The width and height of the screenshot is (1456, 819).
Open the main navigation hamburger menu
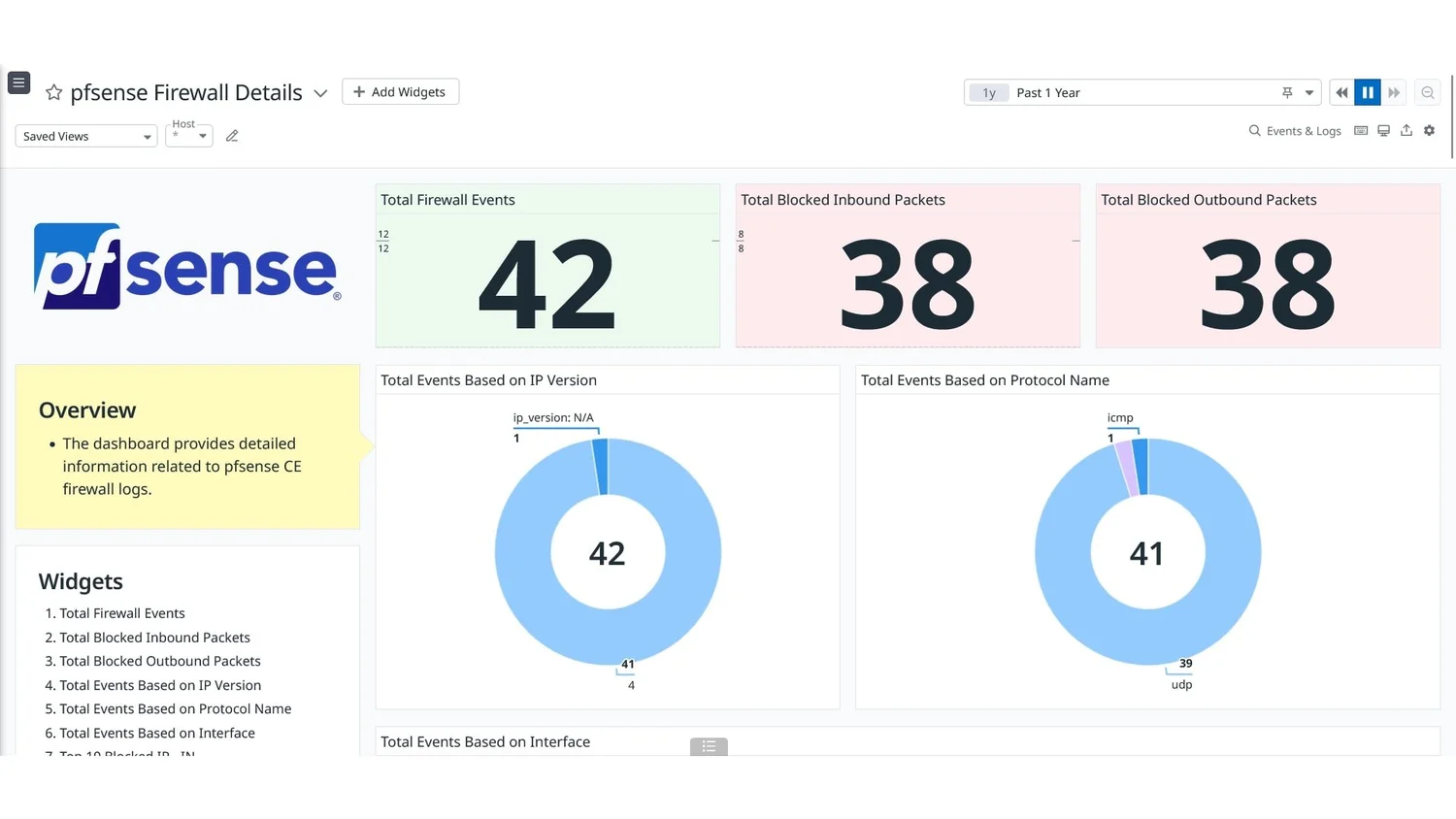pos(18,82)
